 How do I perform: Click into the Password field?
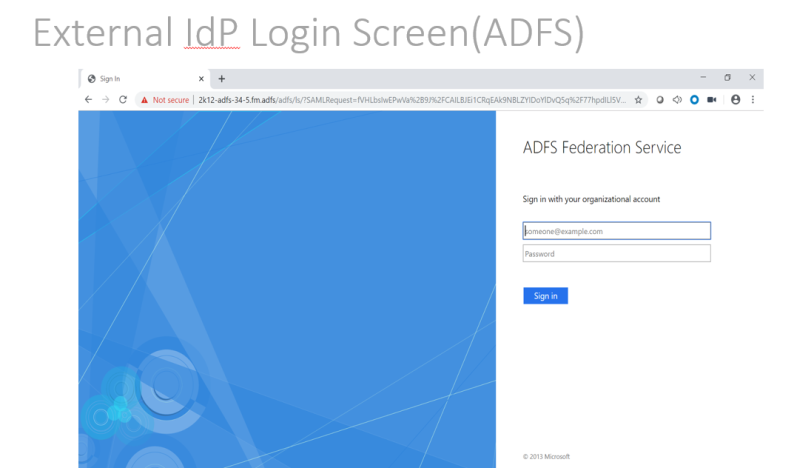tap(616, 253)
